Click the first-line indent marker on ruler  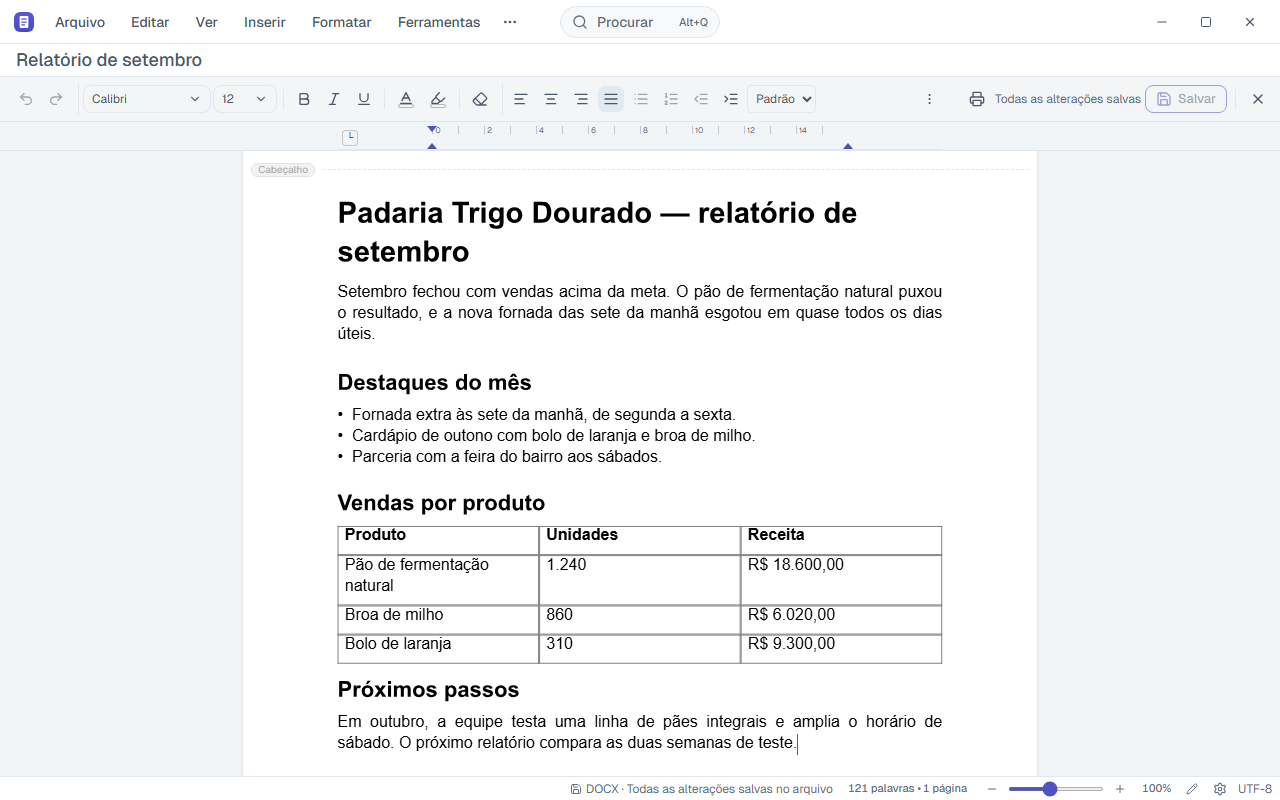432,129
